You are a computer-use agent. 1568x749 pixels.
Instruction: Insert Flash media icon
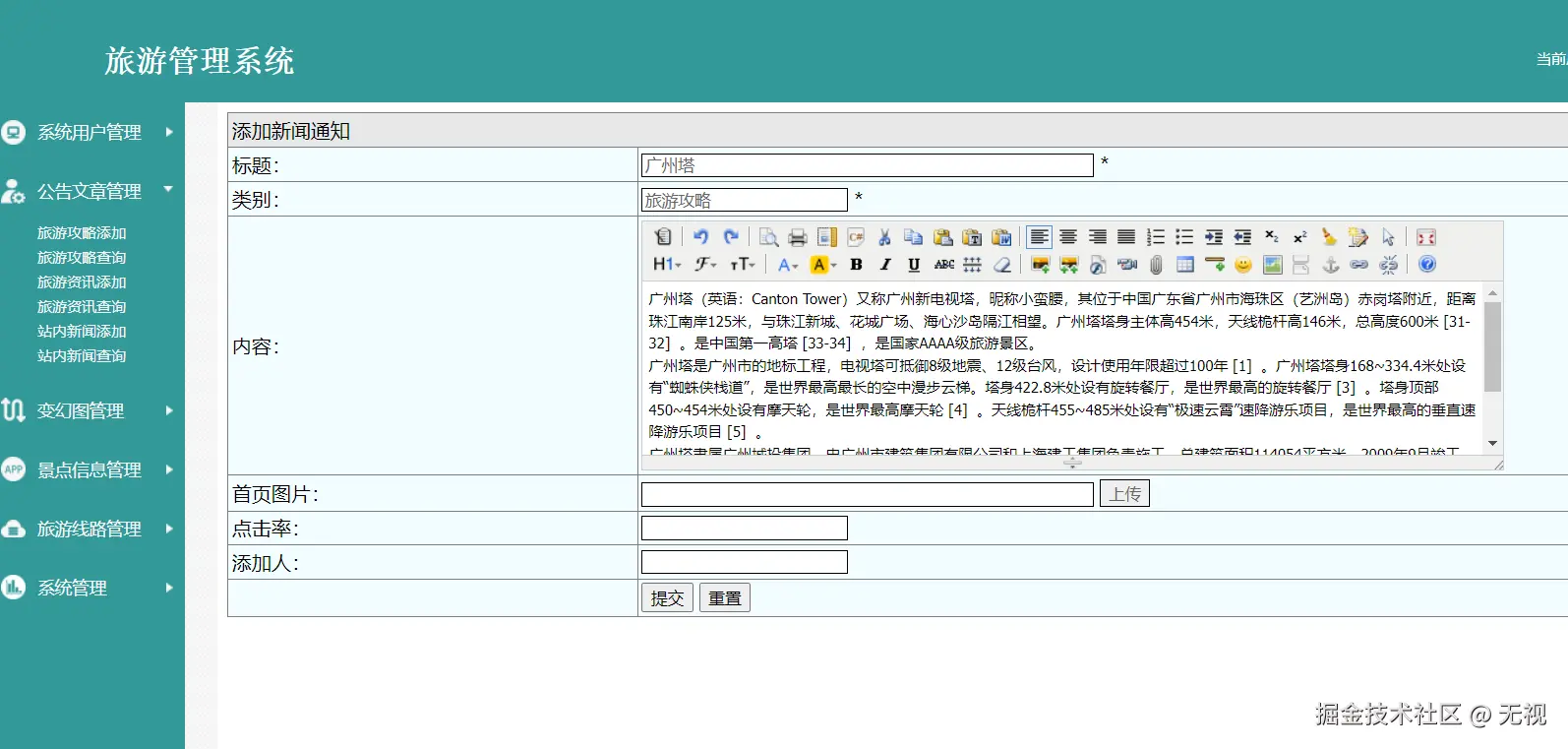[x=1098, y=264]
